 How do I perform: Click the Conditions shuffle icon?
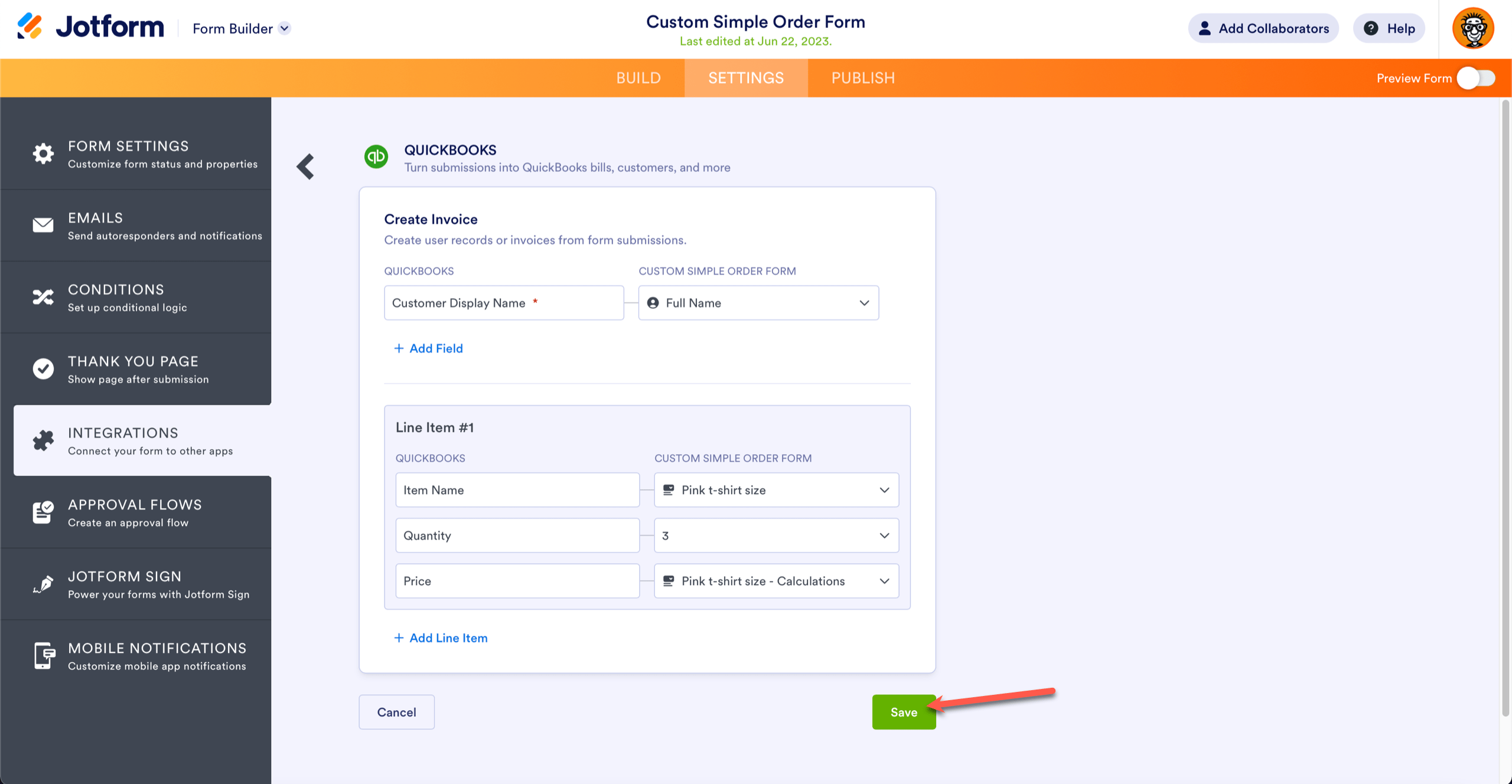tap(43, 297)
